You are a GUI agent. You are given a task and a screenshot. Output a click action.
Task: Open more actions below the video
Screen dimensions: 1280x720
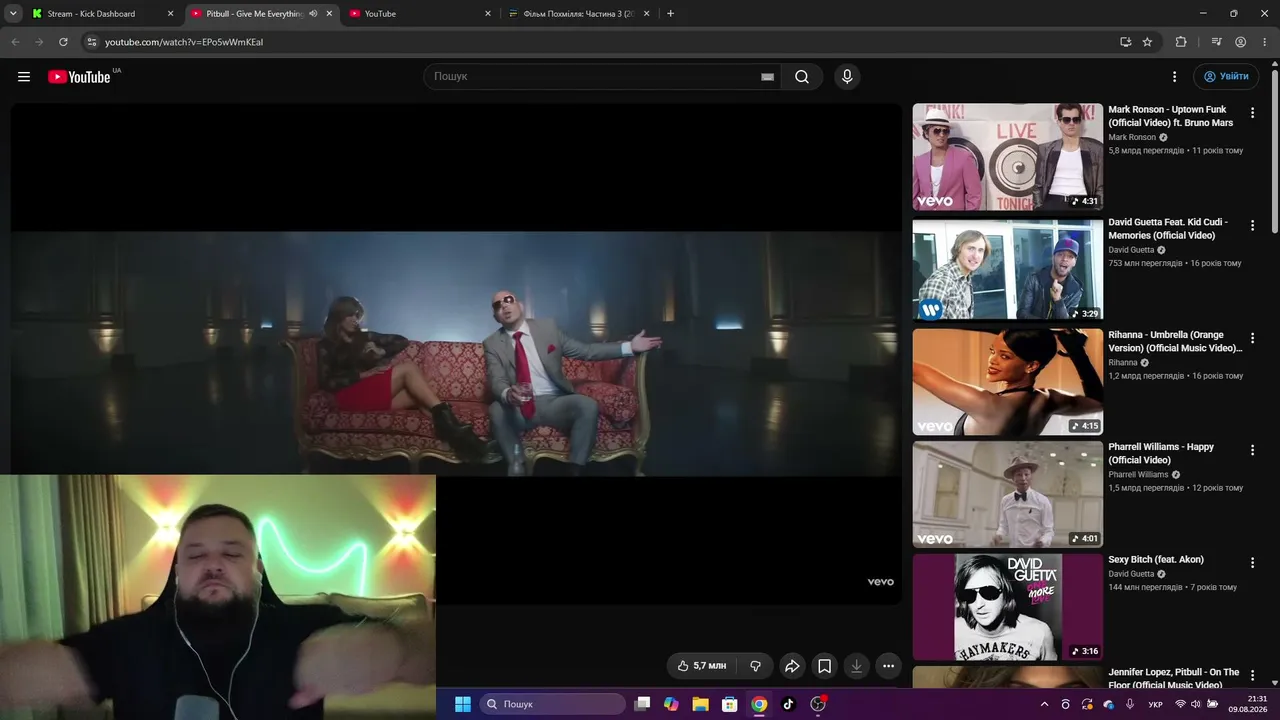pyautogui.click(x=888, y=666)
